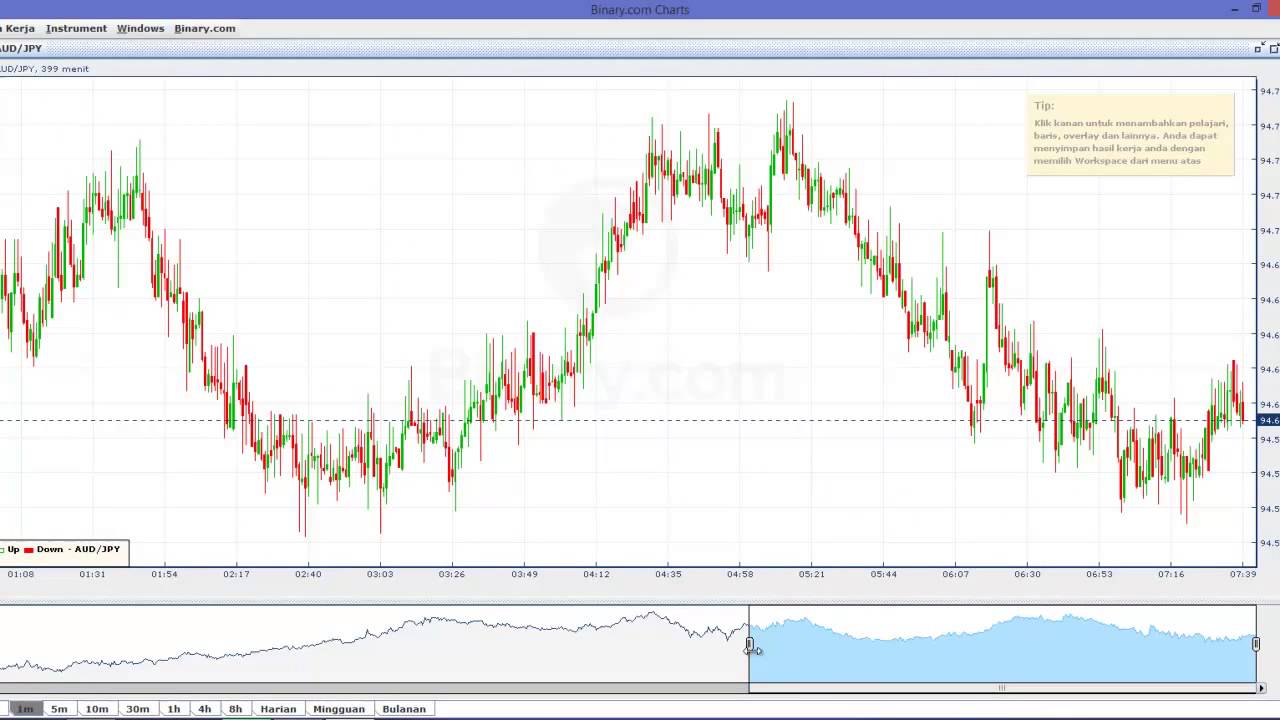Switch to the Harian timeframe tab
The width and height of the screenshot is (1280, 720).
click(x=278, y=709)
